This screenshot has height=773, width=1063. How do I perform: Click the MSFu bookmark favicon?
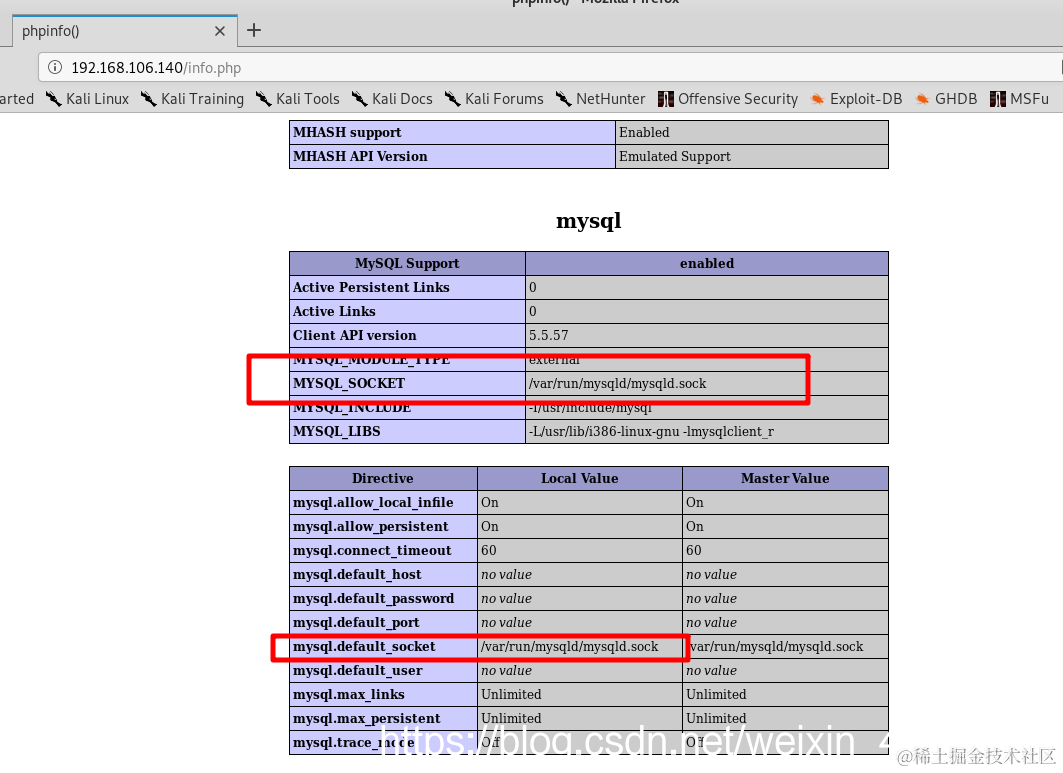(x=998, y=99)
